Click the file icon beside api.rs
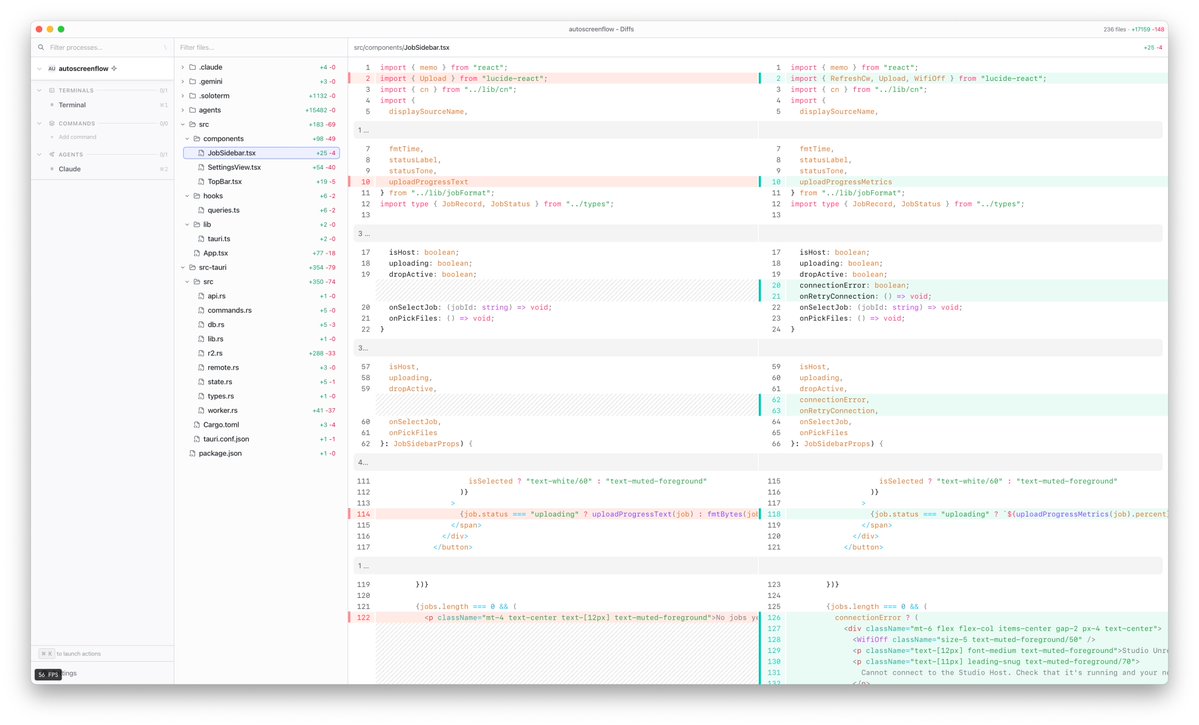Screen dimensions: 1199x725 pos(201,296)
